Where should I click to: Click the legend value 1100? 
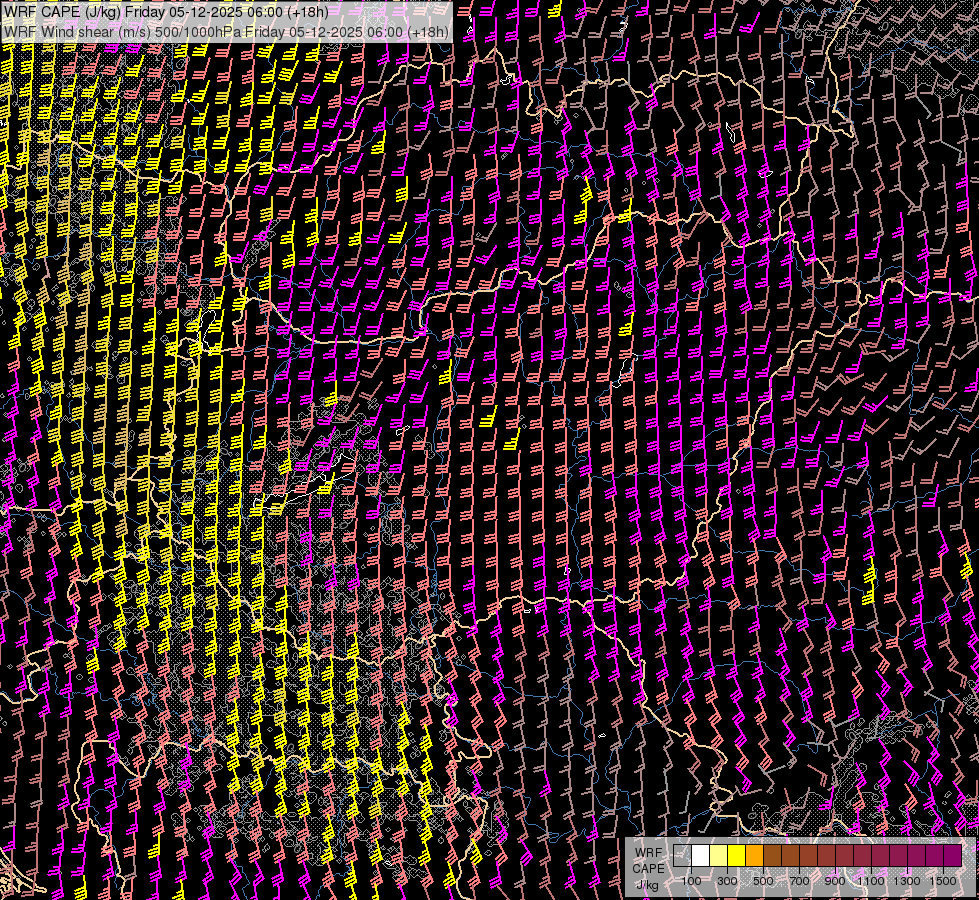click(870, 881)
